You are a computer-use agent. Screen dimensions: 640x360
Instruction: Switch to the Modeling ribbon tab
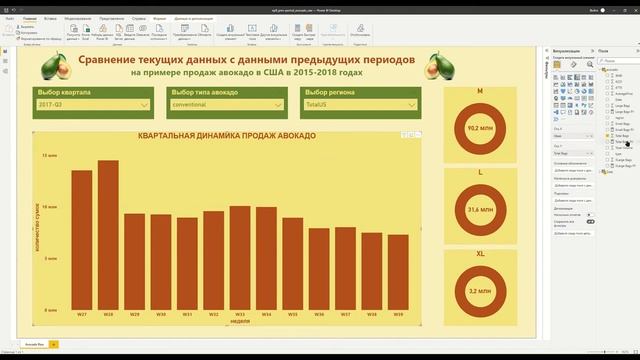tap(78, 19)
